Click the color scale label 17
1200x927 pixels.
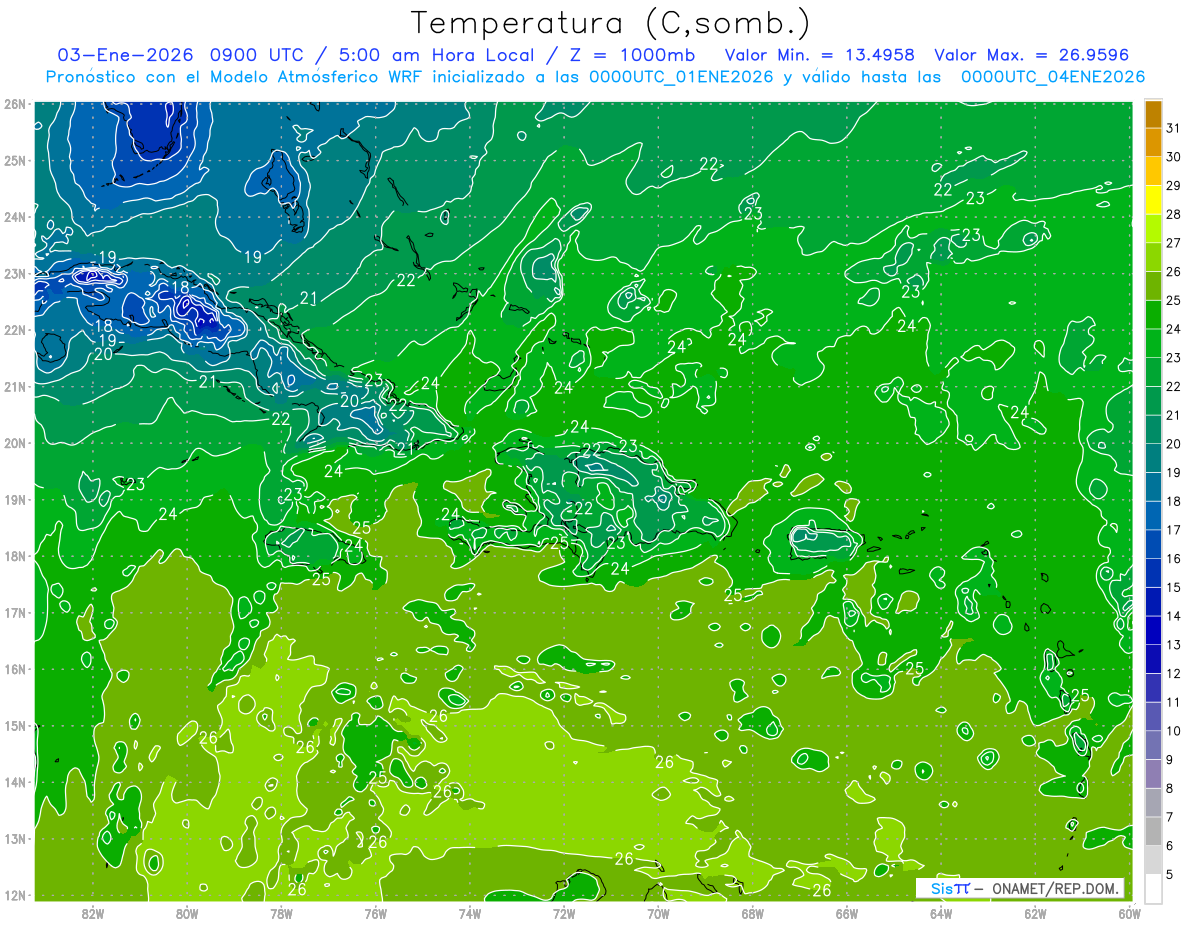point(1174,530)
